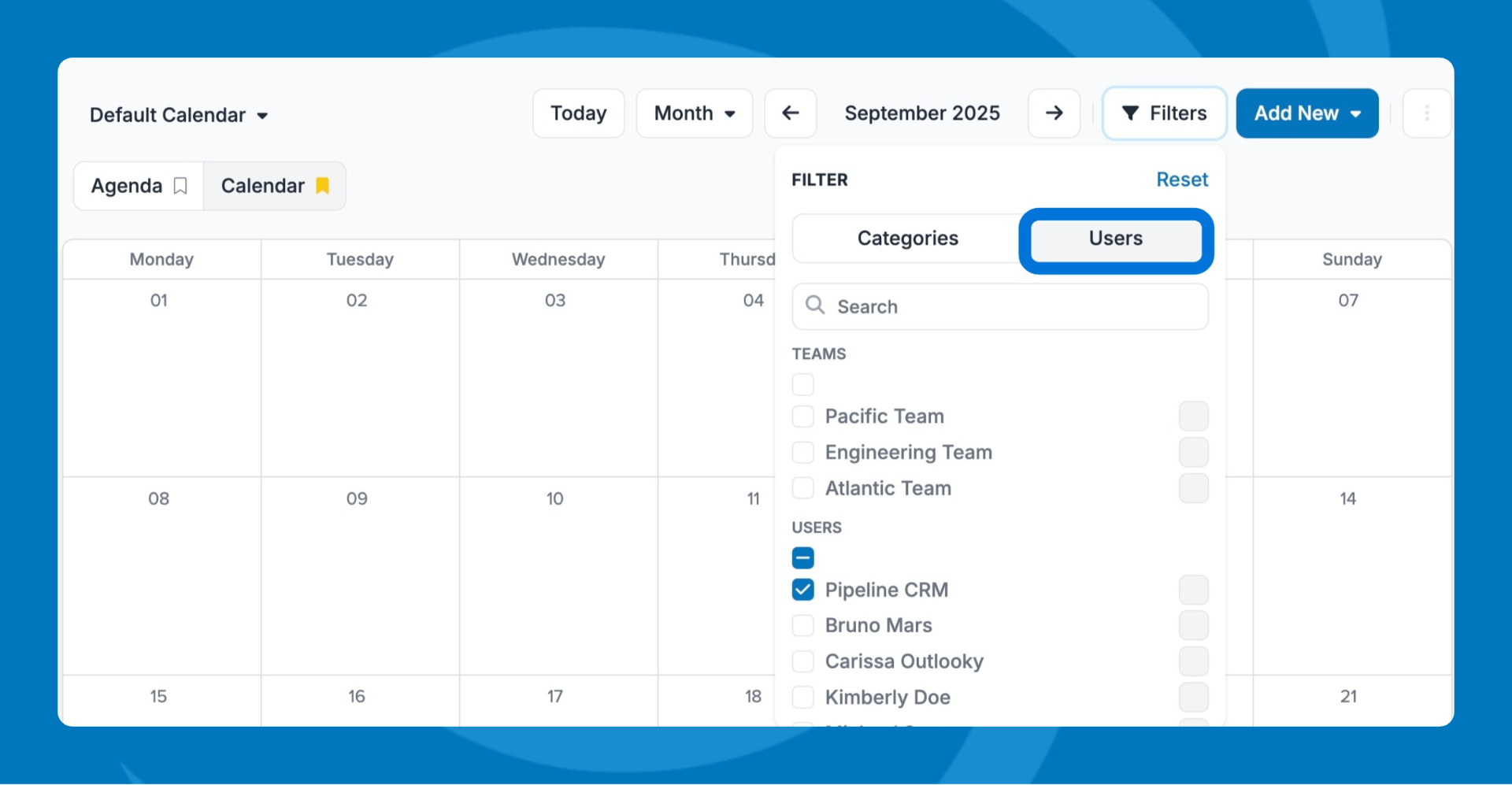Uncheck the Pipeline CRM user
Image resolution: width=1512 pixels, height=785 pixels.
[x=802, y=590]
